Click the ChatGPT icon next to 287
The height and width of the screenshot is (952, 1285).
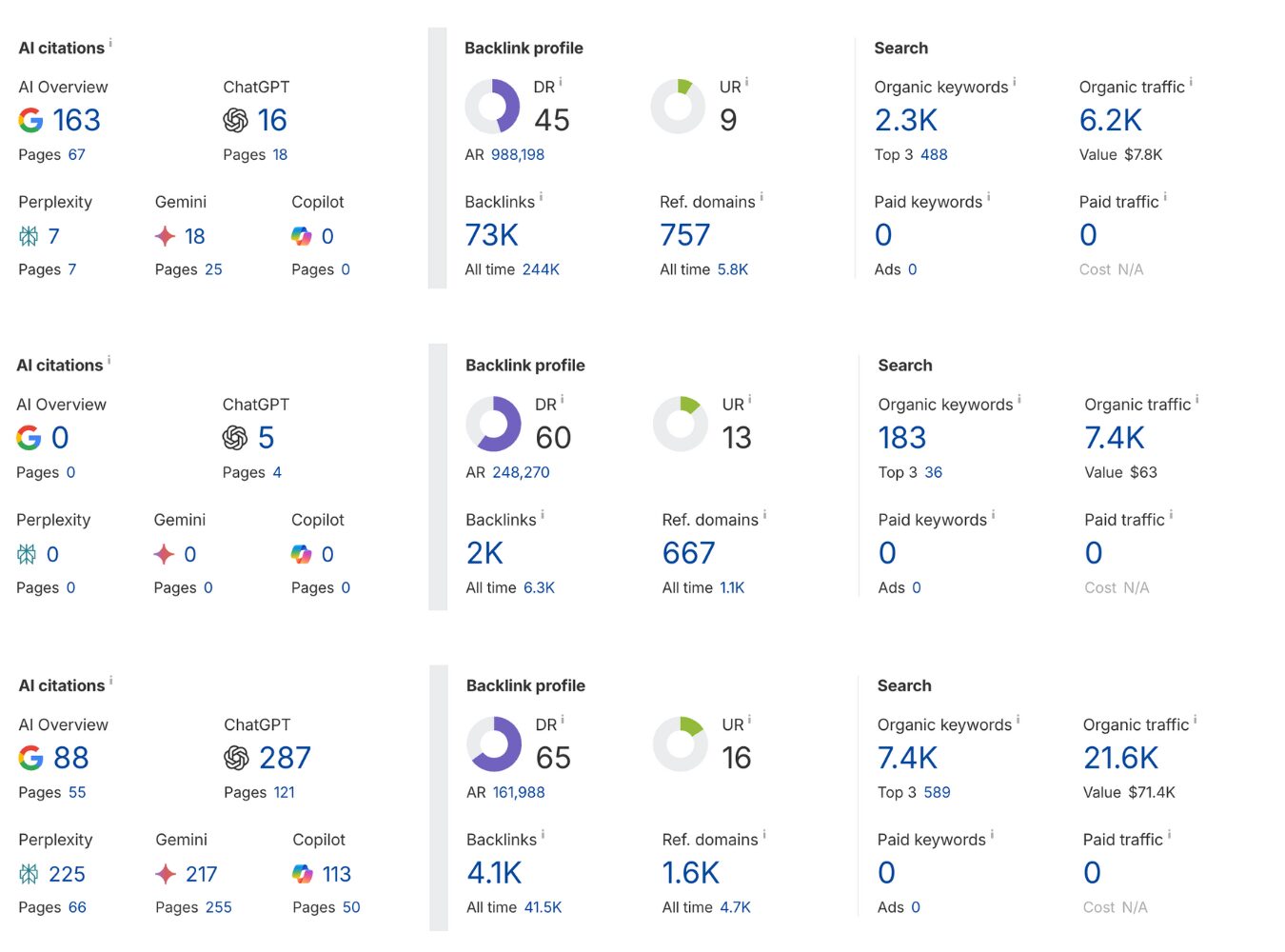click(236, 758)
